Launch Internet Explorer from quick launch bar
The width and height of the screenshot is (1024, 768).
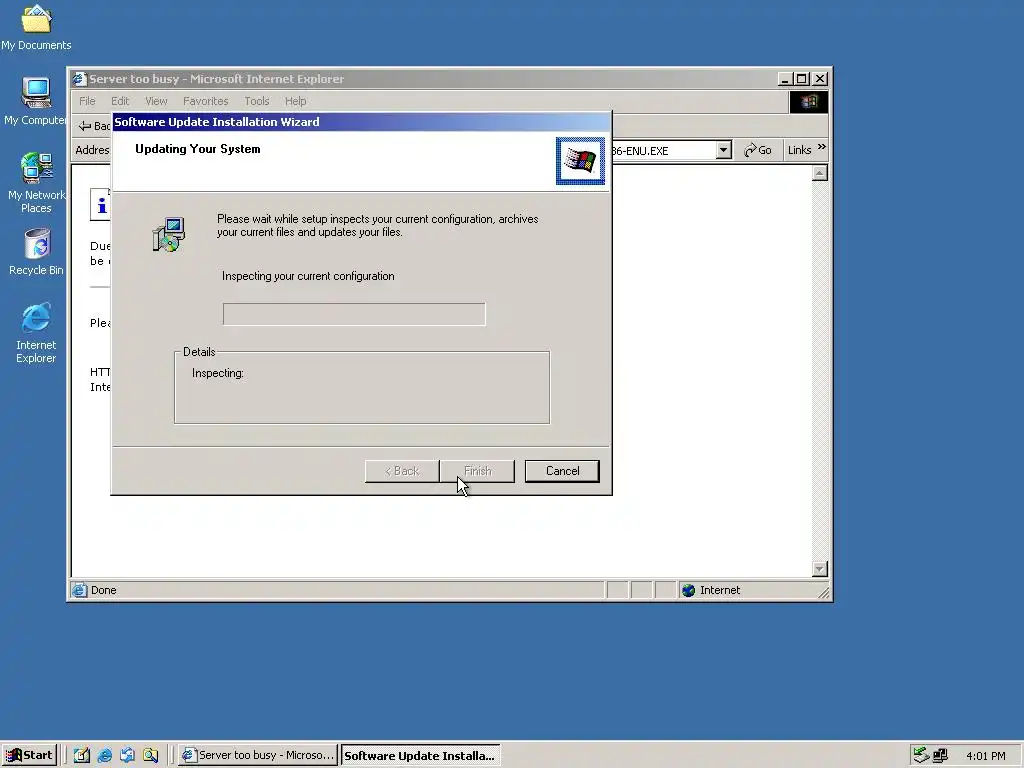coord(104,755)
